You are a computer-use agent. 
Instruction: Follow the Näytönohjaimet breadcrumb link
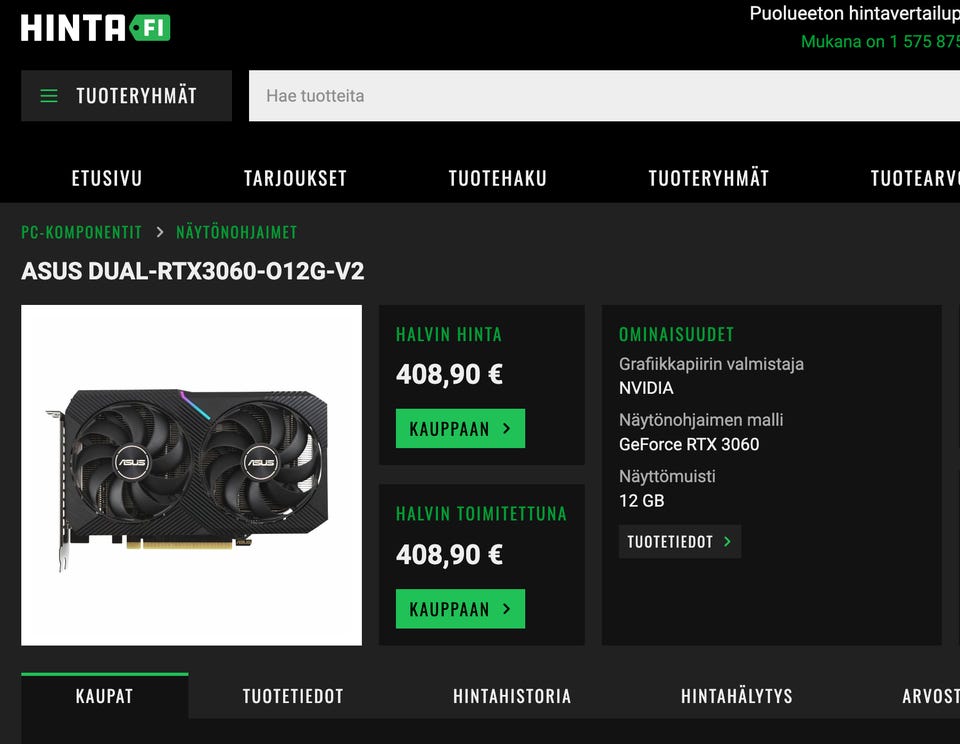pos(237,232)
